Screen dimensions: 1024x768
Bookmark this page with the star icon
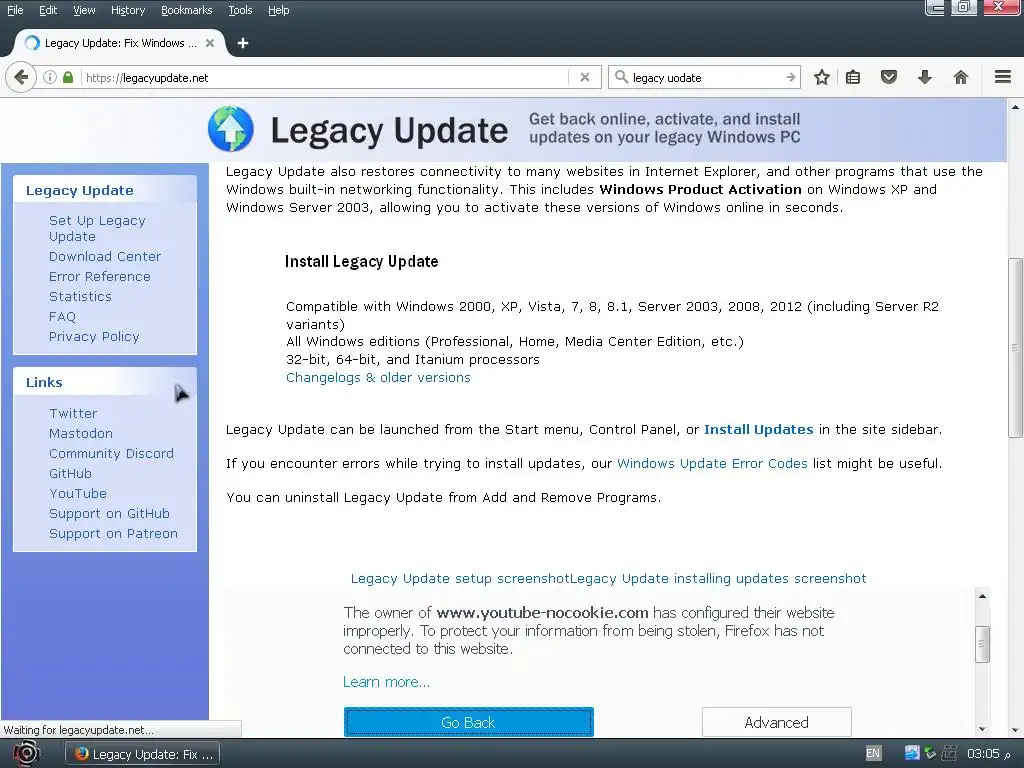tap(822, 78)
